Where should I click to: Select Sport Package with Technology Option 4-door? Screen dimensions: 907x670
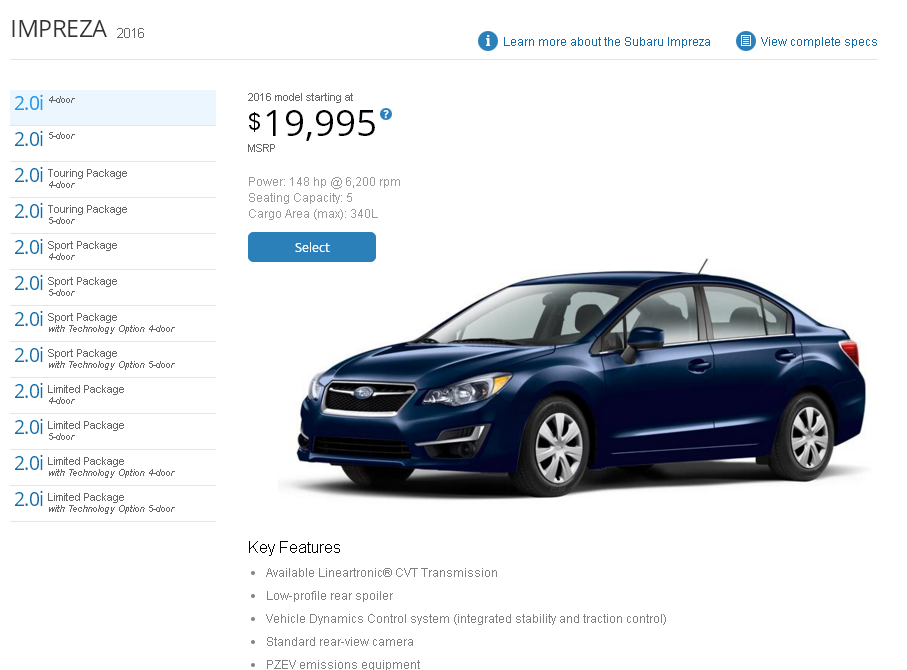(x=113, y=323)
